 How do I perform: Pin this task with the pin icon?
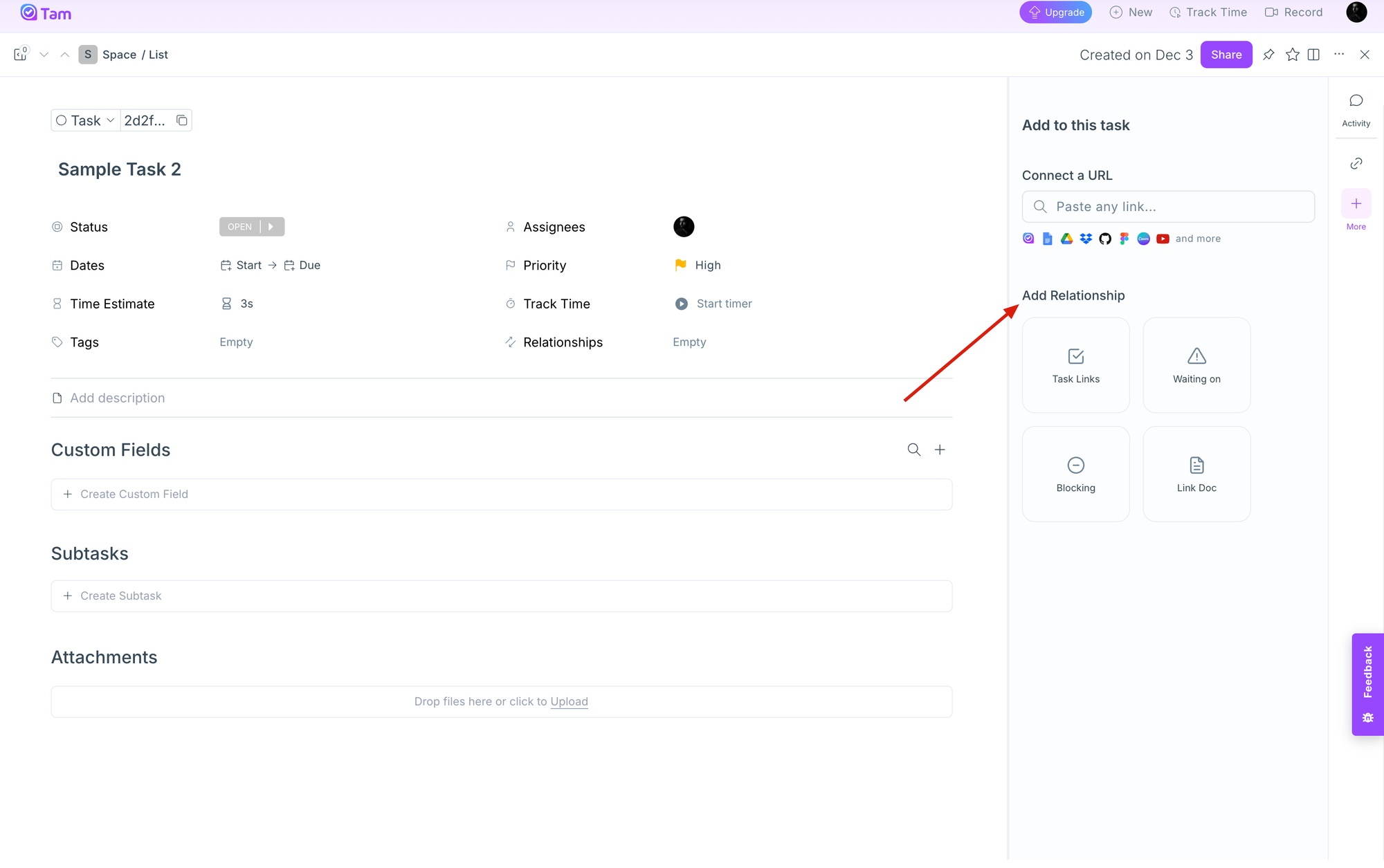(x=1268, y=55)
